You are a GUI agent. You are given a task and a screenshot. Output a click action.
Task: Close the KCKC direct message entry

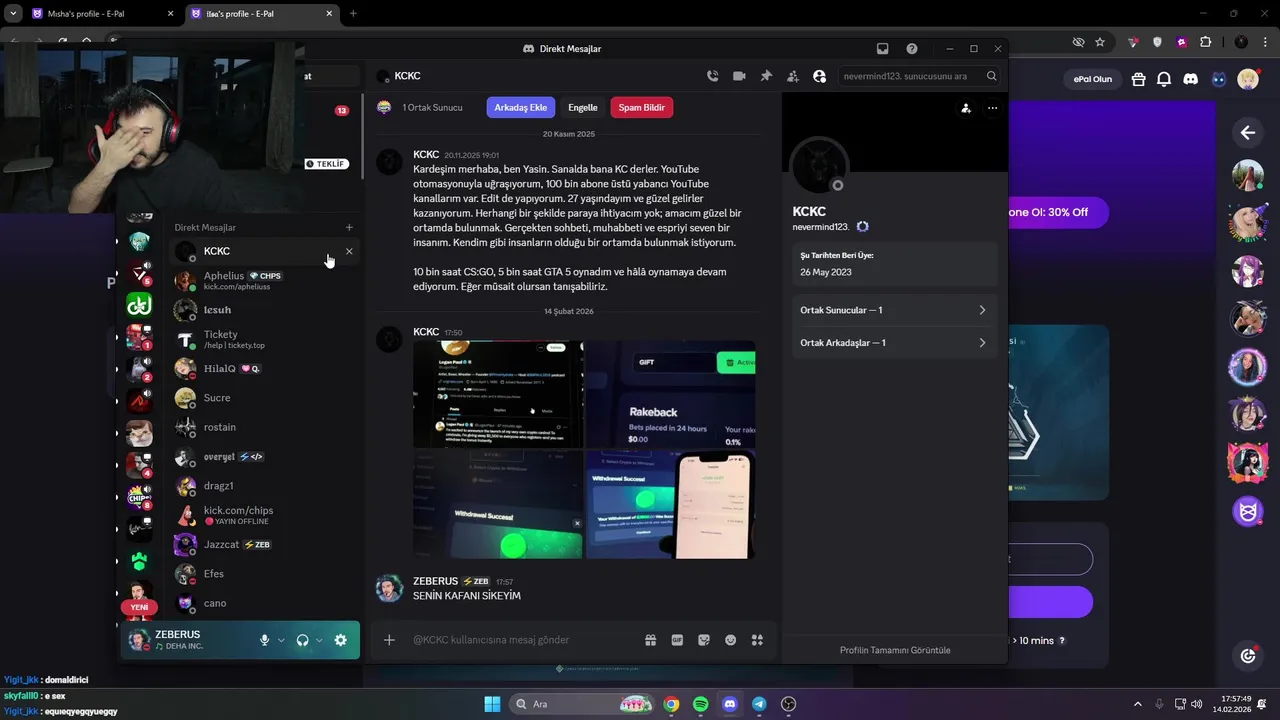click(x=349, y=251)
